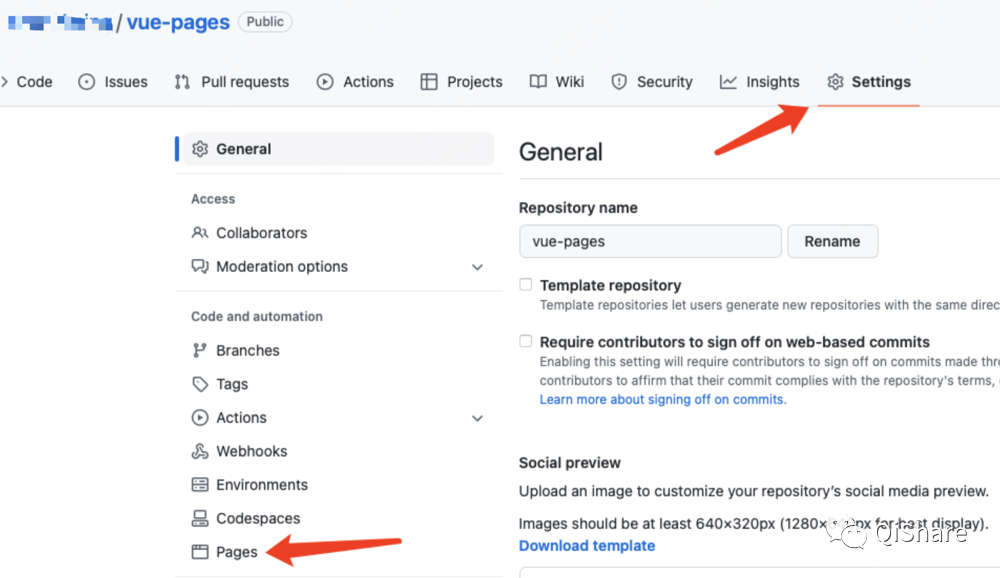Check Require contributors to sign off checkbox
The image size is (1000, 578).
(x=526, y=341)
